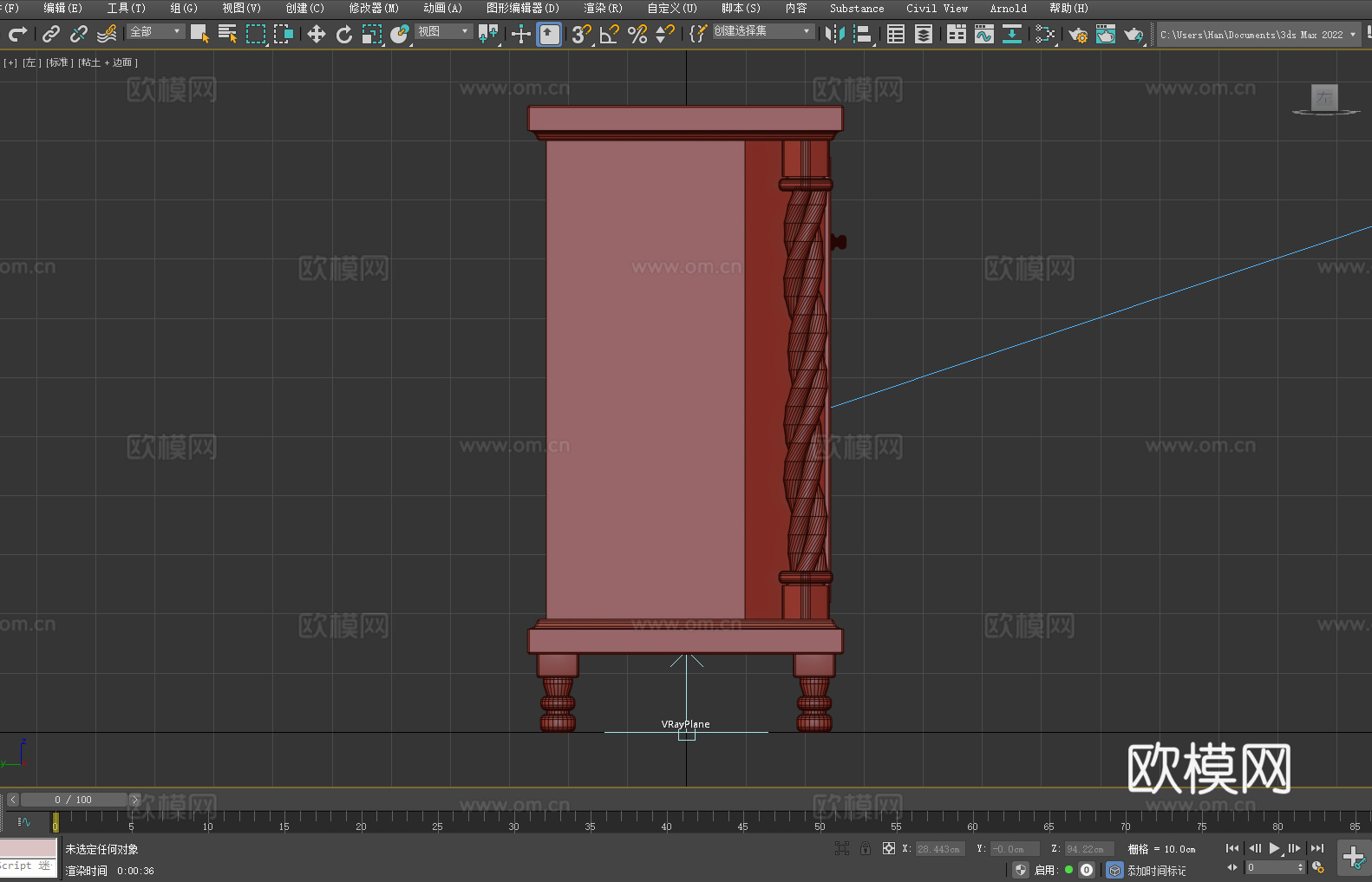The image size is (1372, 882).
Task: Click Previous Frame button
Action: point(1254,848)
